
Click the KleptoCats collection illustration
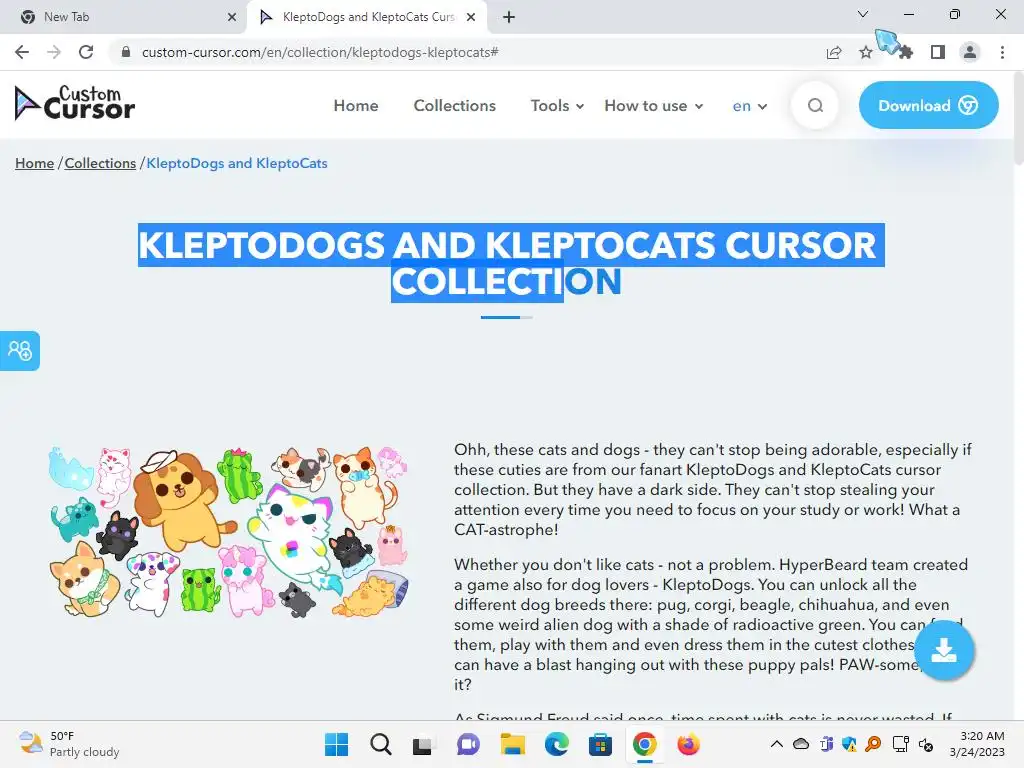tap(229, 532)
